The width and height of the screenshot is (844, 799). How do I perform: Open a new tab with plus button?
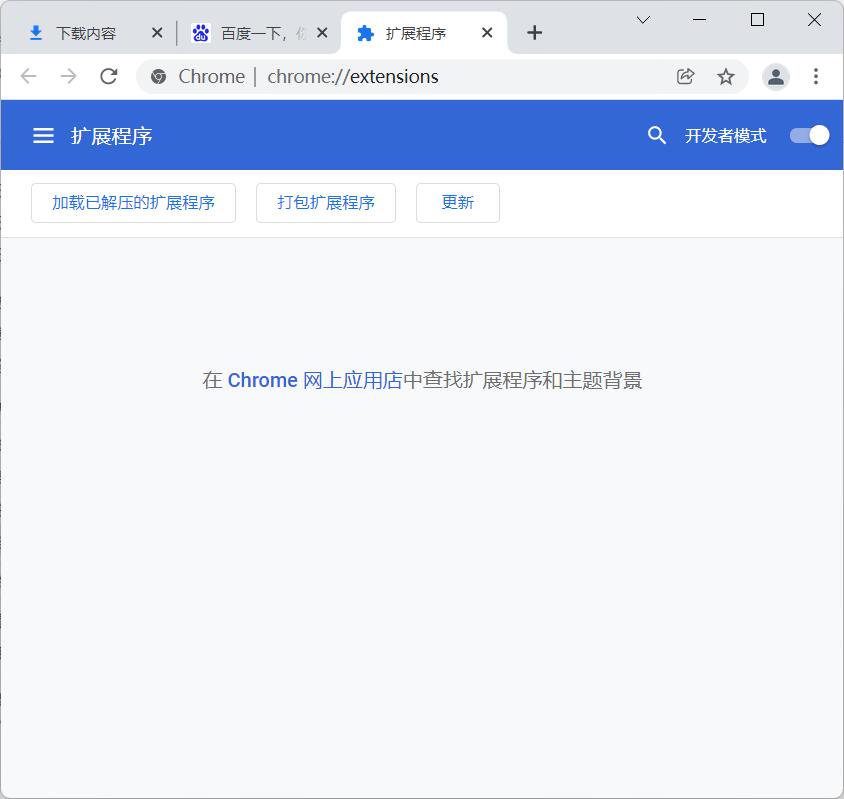click(534, 33)
